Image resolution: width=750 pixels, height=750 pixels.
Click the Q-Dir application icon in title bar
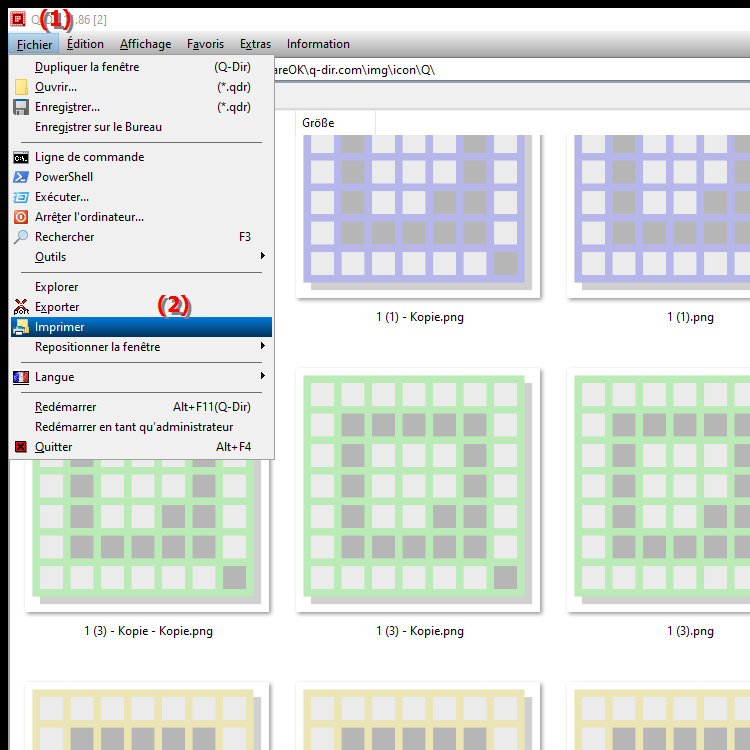[x=18, y=19]
